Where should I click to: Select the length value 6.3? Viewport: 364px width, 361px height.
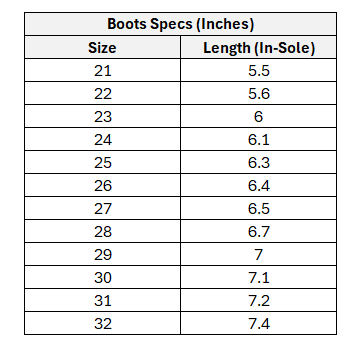(258, 162)
